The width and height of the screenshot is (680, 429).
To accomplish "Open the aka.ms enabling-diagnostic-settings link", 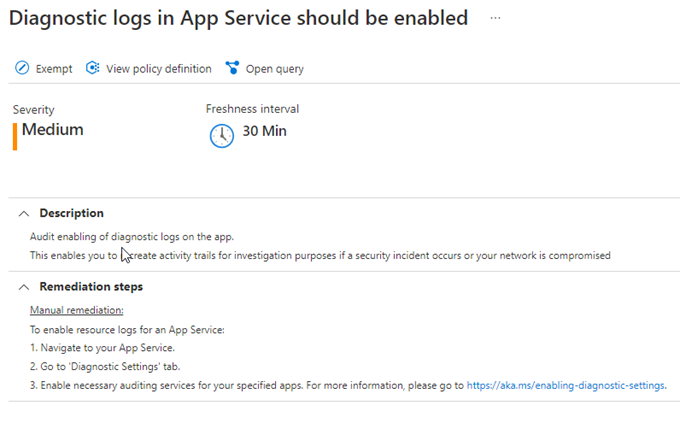I will 566,384.
